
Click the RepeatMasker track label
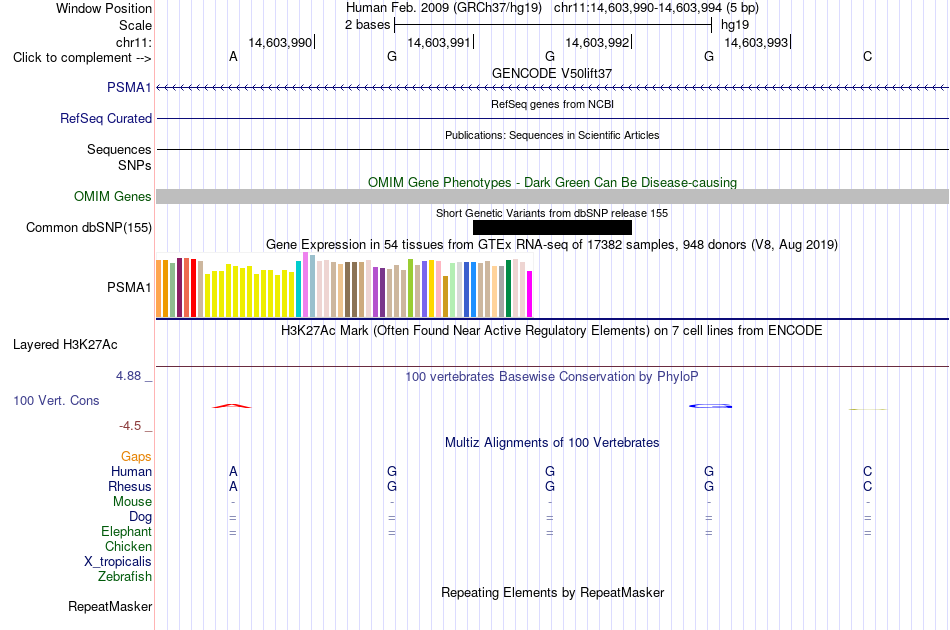click(x=110, y=606)
